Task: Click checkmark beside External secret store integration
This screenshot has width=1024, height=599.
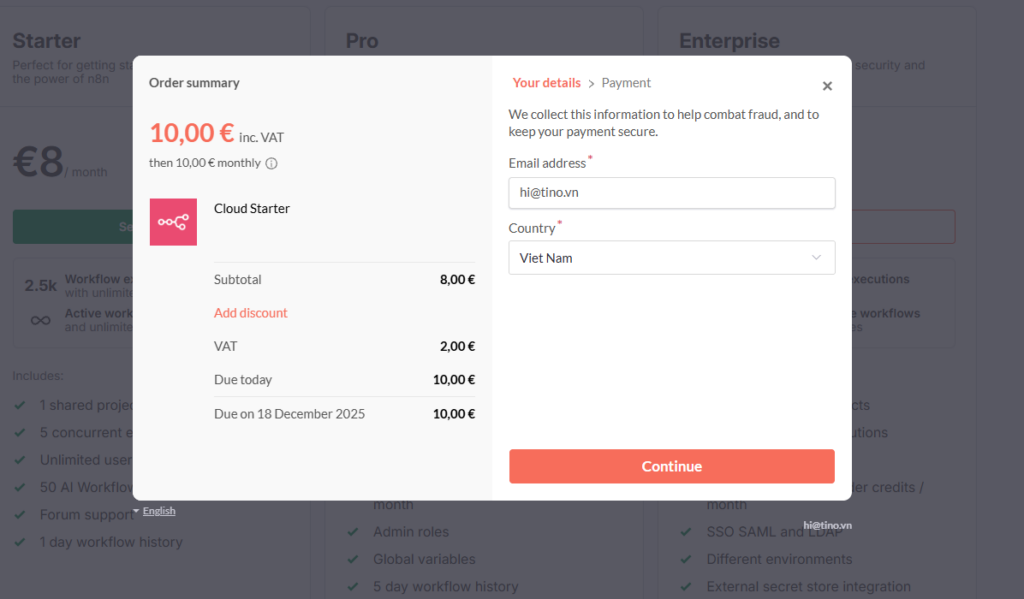Action: tap(686, 587)
